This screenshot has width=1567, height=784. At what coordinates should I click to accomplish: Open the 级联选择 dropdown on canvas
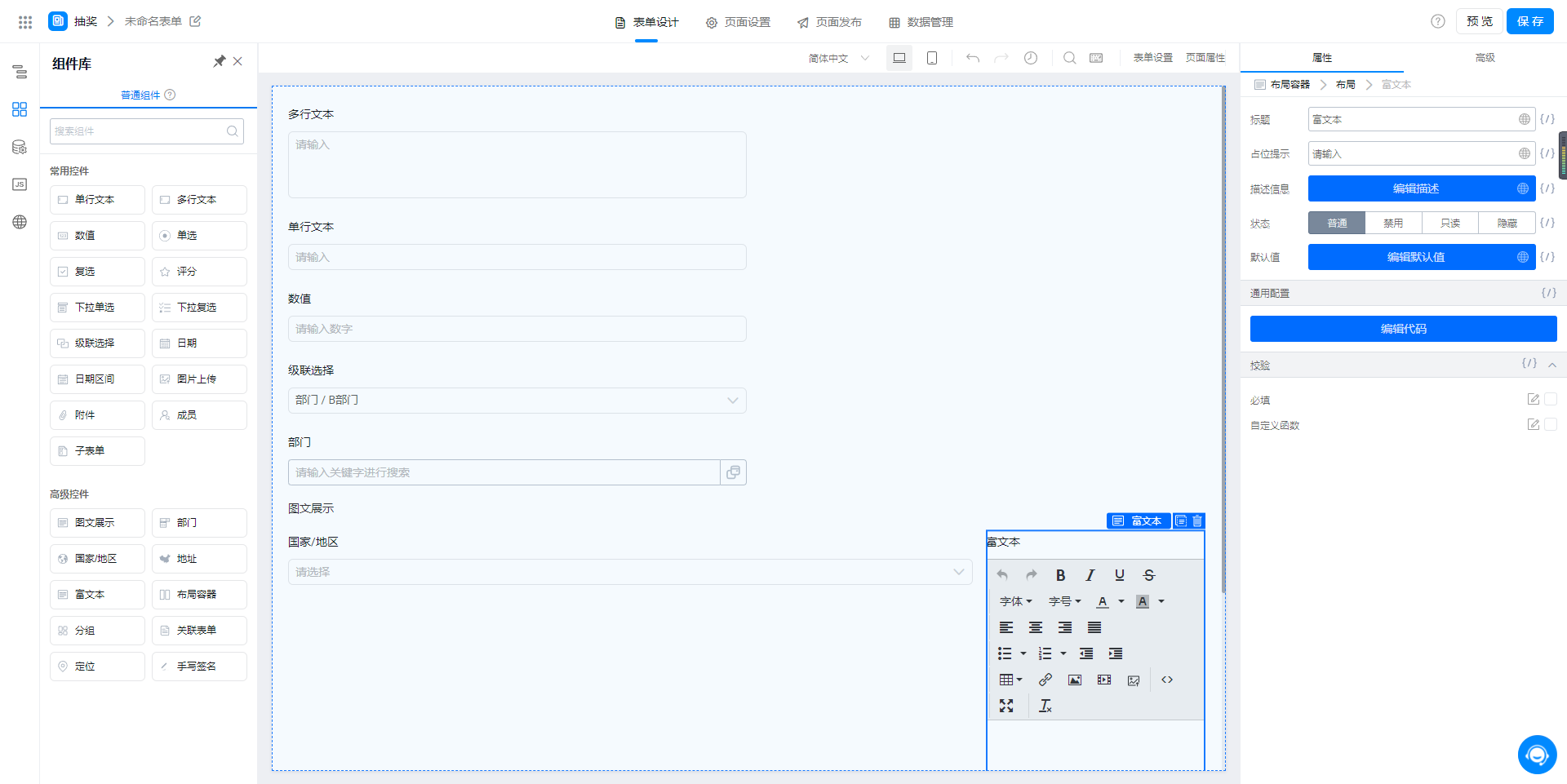[x=517, y=401]
